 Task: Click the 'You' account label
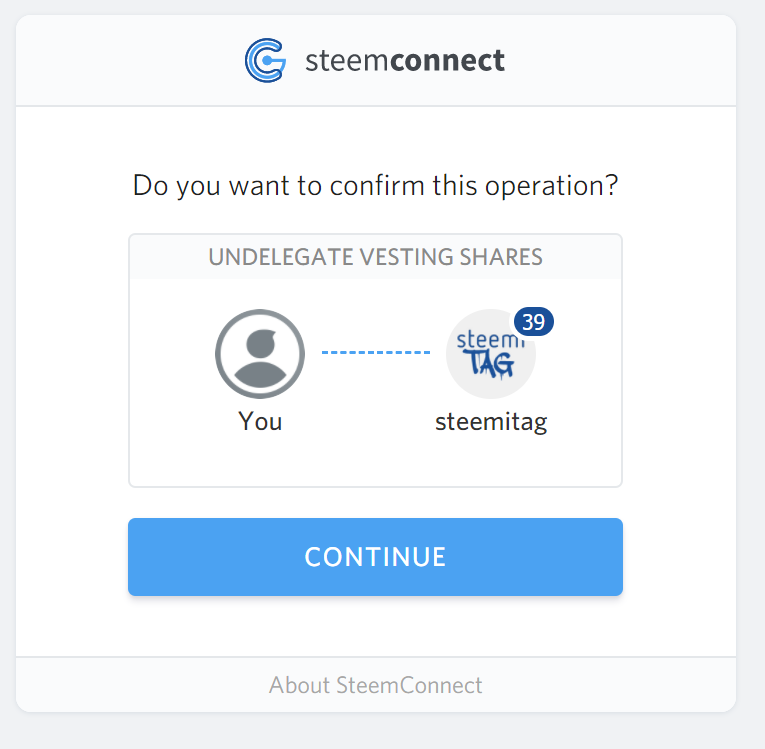[x=260, y=421]
